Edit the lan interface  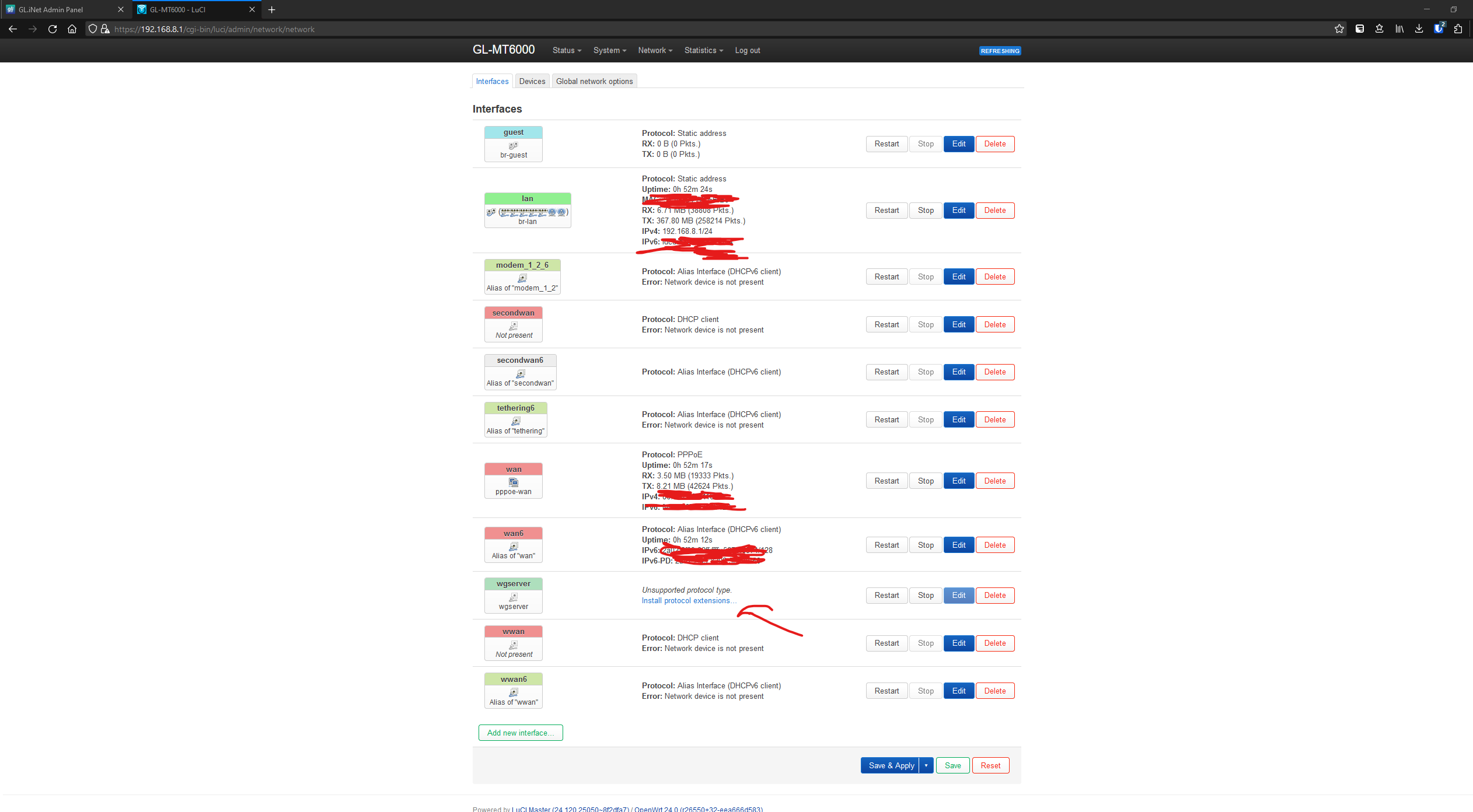click(x=959, y=210)
